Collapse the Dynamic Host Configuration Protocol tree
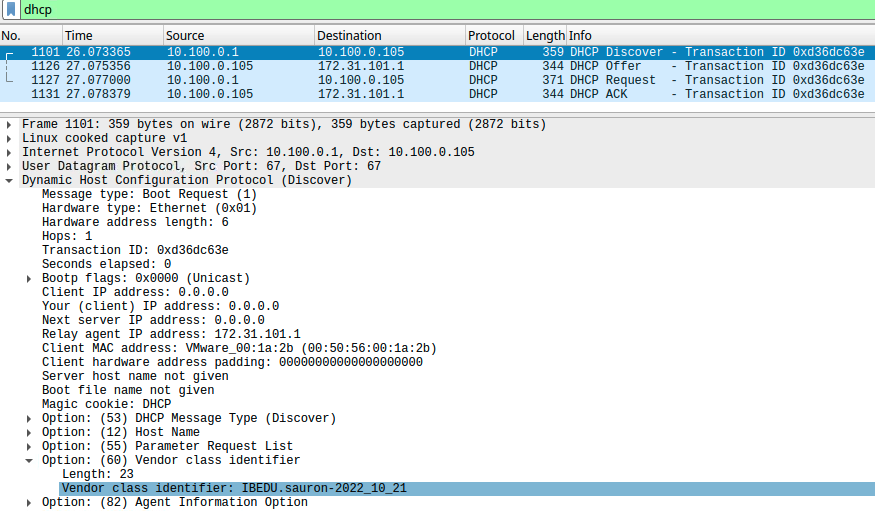Screen dimensions: 875x511 pos(10,181)
